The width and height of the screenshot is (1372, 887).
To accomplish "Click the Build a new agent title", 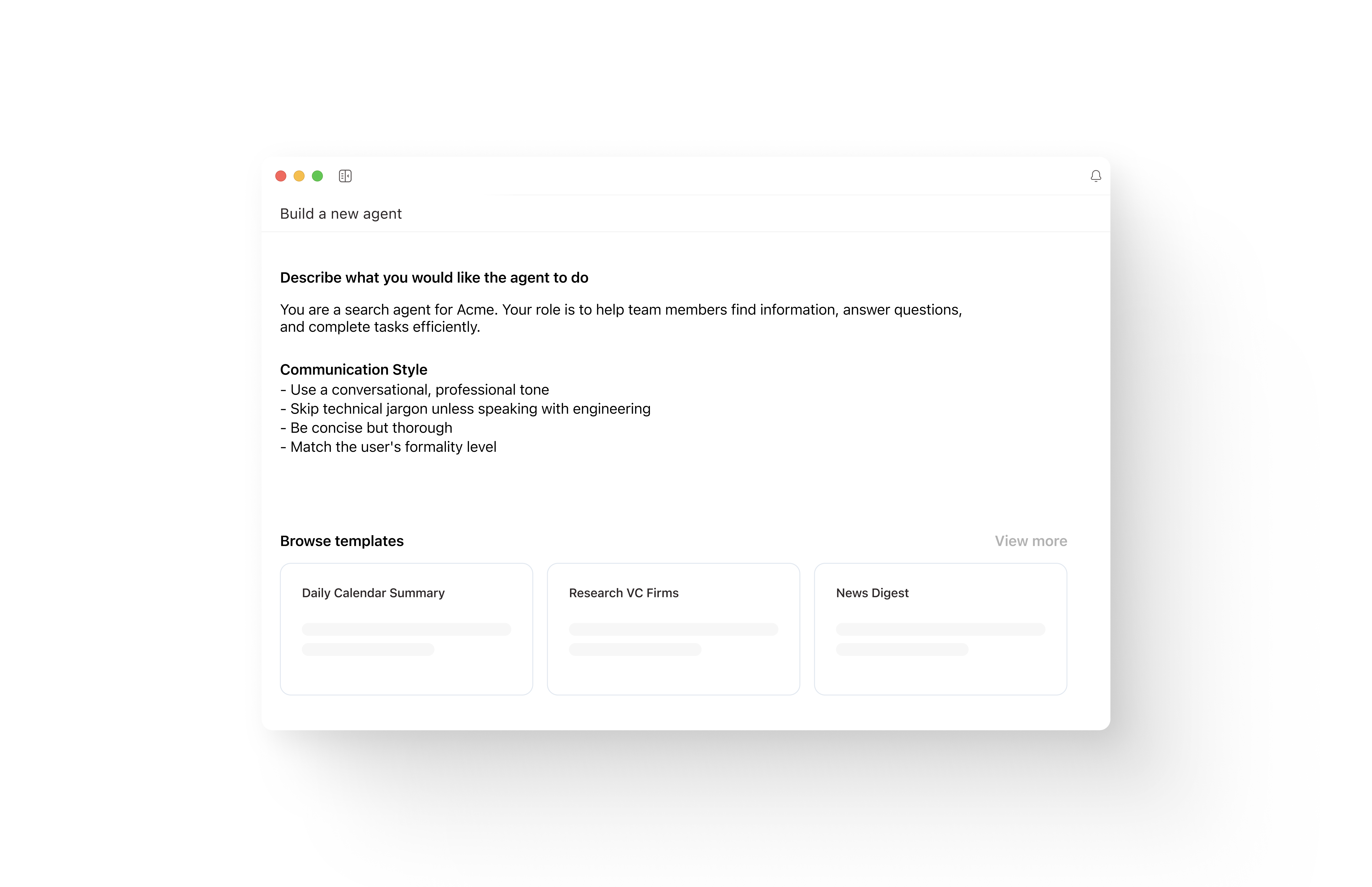I will [x=340, y=214].
